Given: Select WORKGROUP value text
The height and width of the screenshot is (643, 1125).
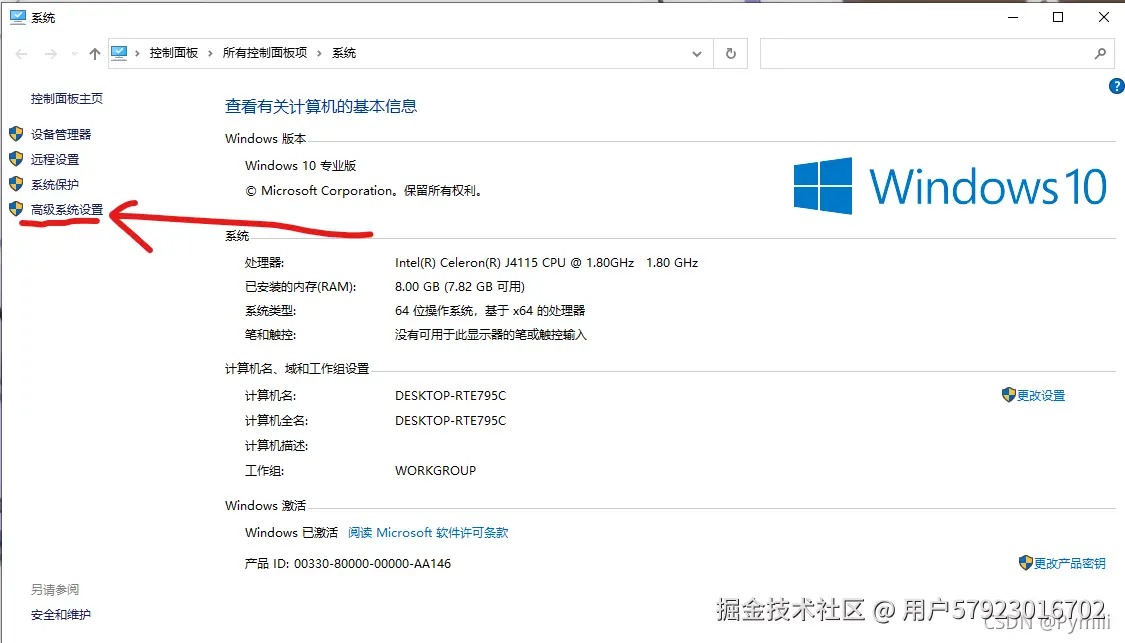Looking at the screenshot, I should pyautogui.click(x=436, y=471).
